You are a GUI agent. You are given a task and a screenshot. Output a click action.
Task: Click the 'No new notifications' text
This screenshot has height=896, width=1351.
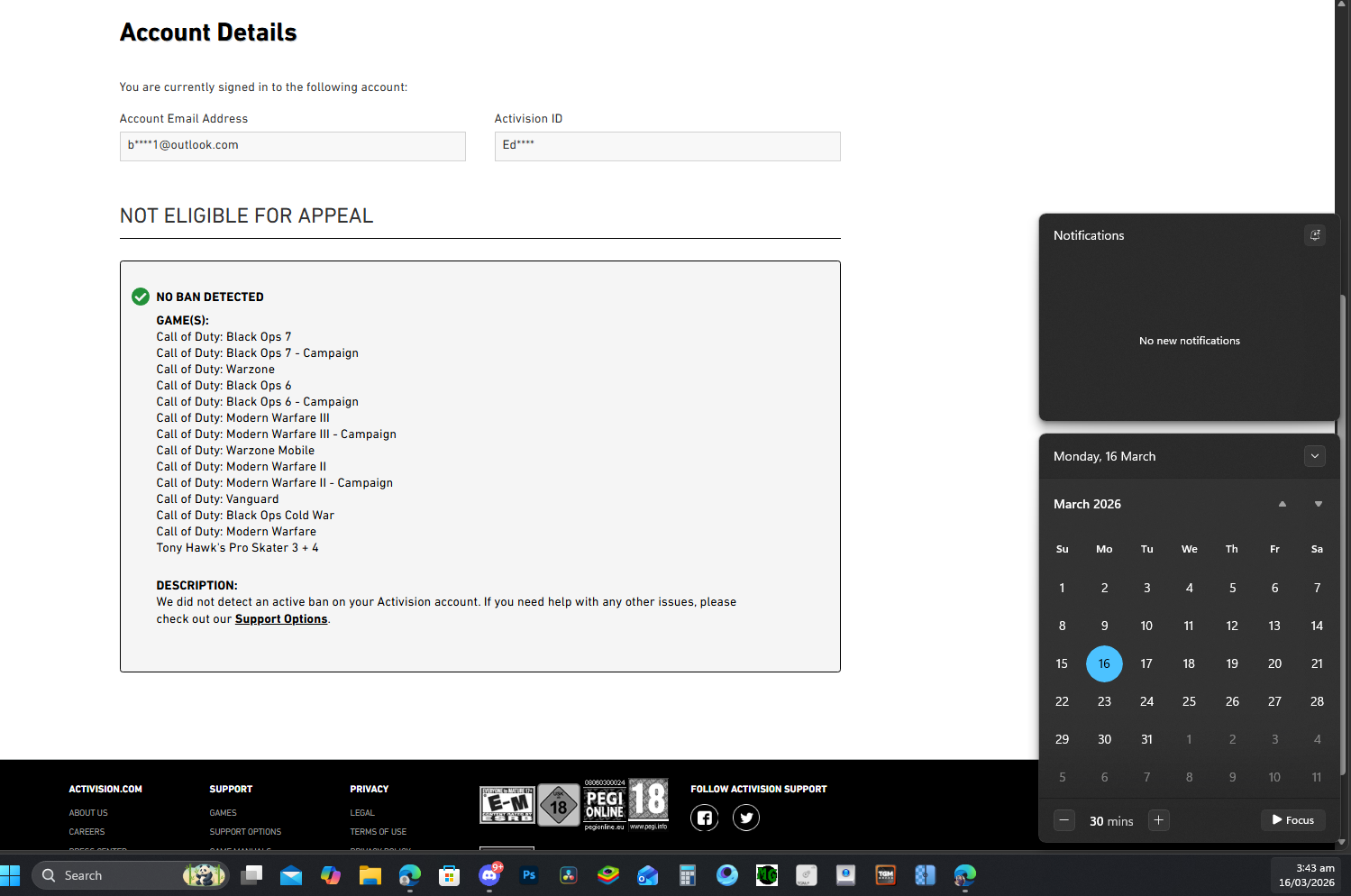click(1189, 341)
